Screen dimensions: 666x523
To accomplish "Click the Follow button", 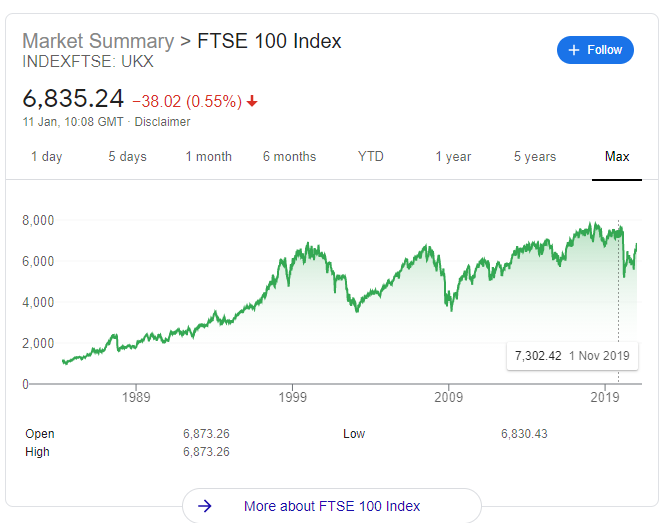I will (x=595, y=50).
